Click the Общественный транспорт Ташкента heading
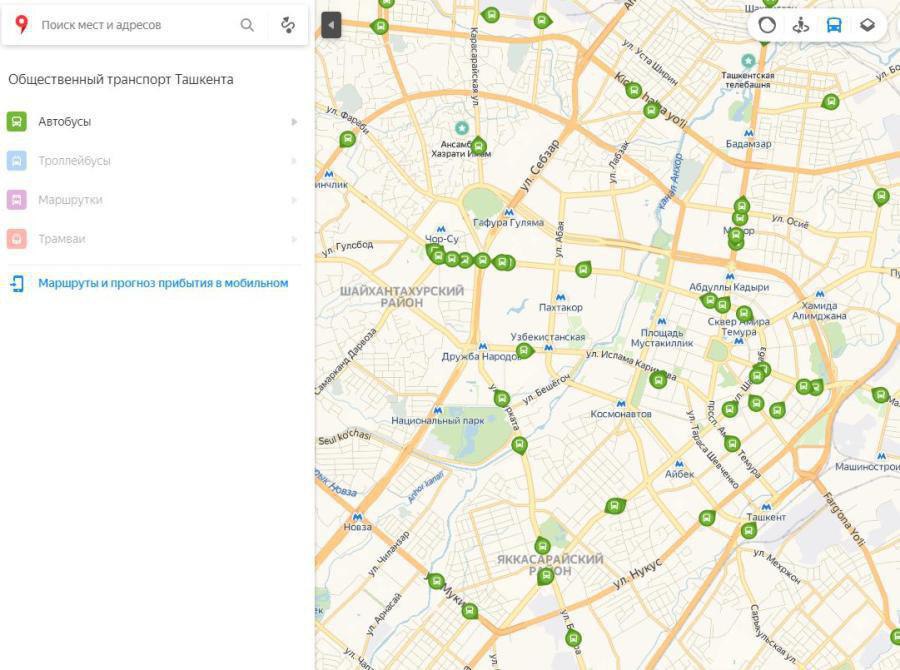The image size is (900, 670). (121, 79)
